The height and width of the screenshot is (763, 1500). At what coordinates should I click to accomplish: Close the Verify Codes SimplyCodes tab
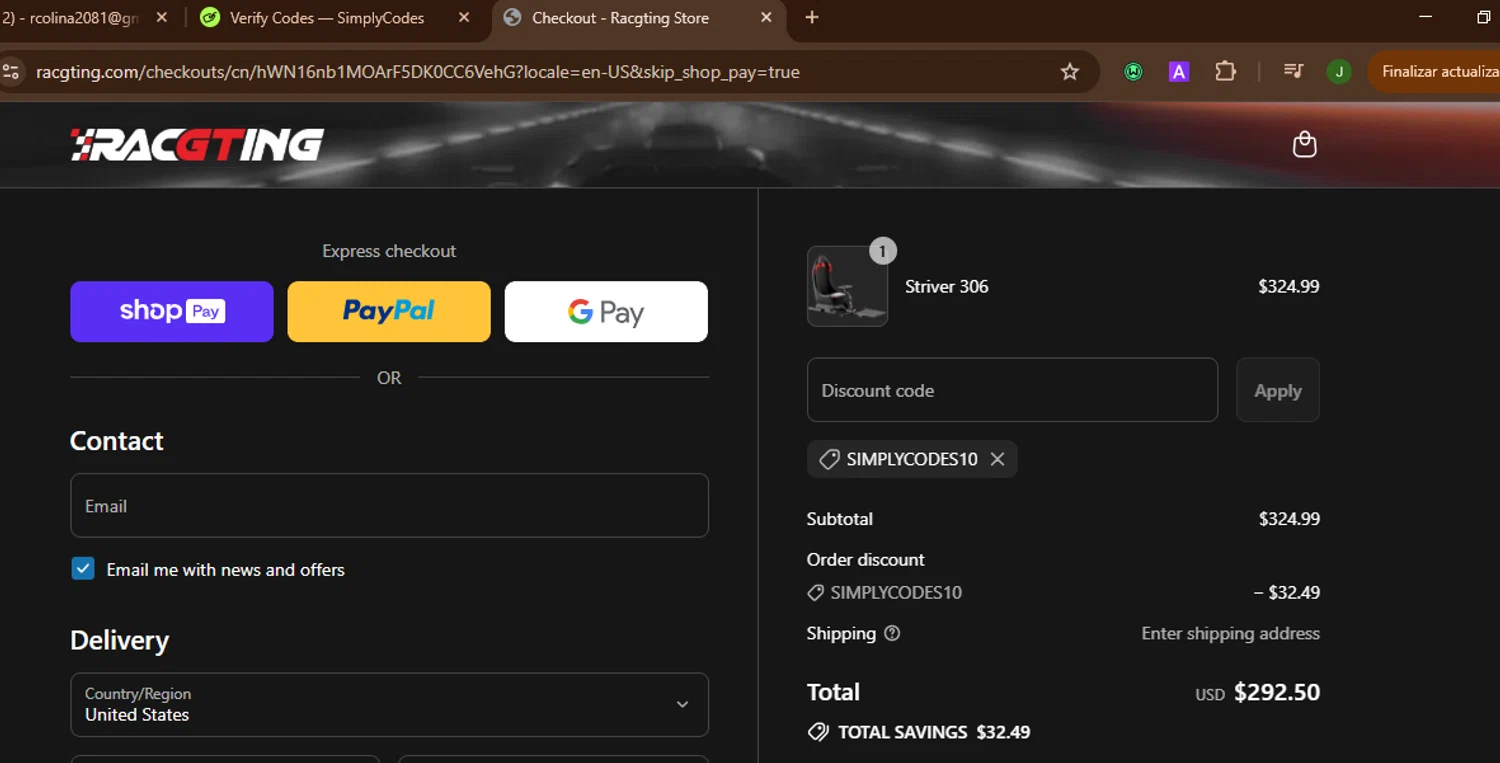click(463, 18)
